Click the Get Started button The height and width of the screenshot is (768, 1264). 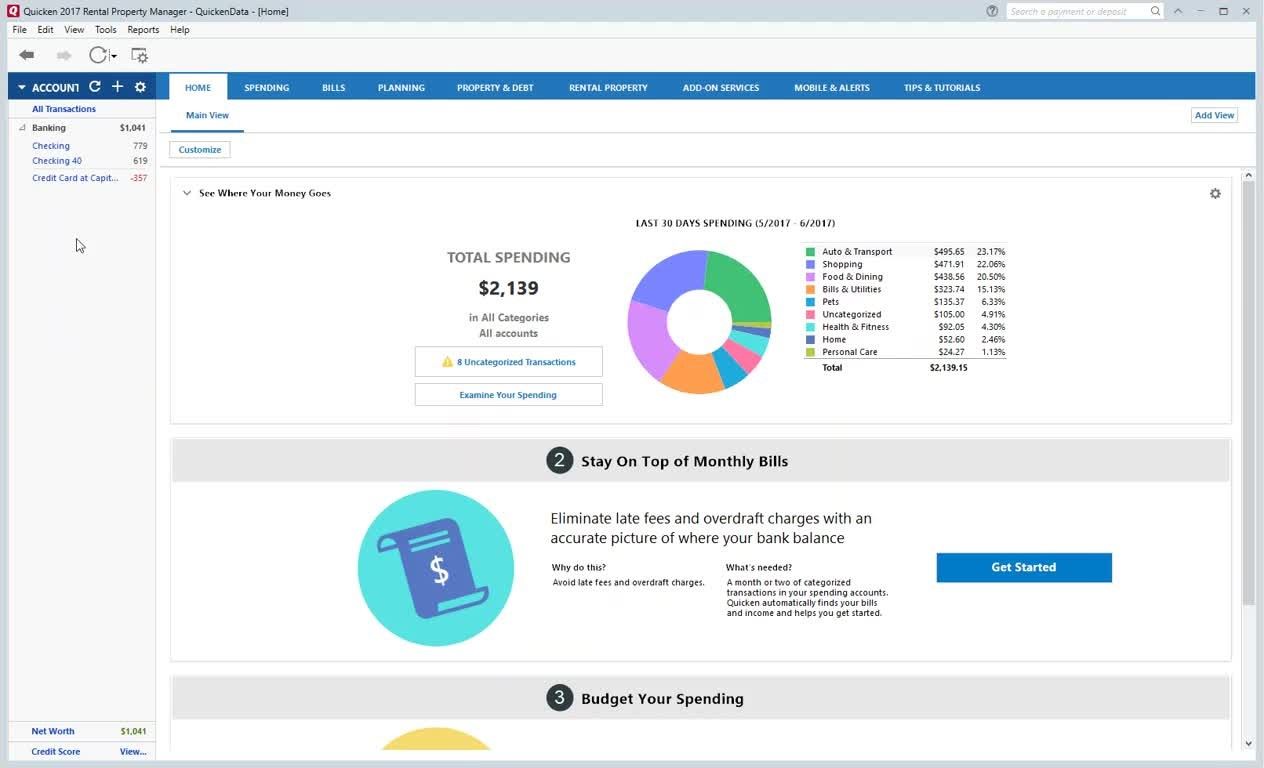click(1023, 567)
